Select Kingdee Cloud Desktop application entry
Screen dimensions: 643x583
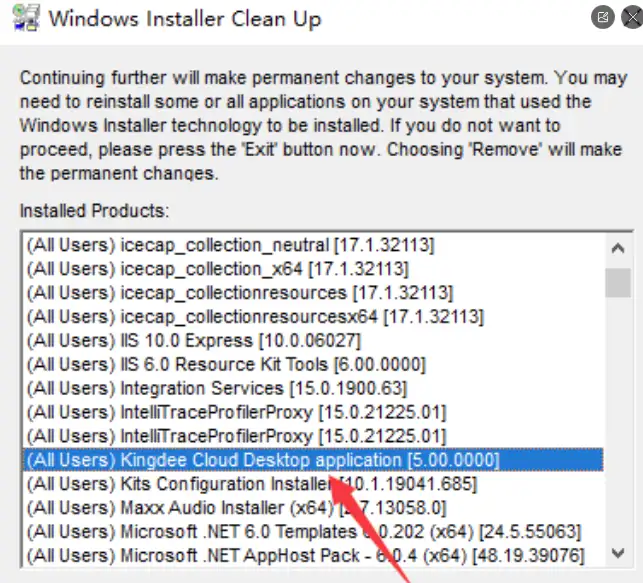(313, 460)
